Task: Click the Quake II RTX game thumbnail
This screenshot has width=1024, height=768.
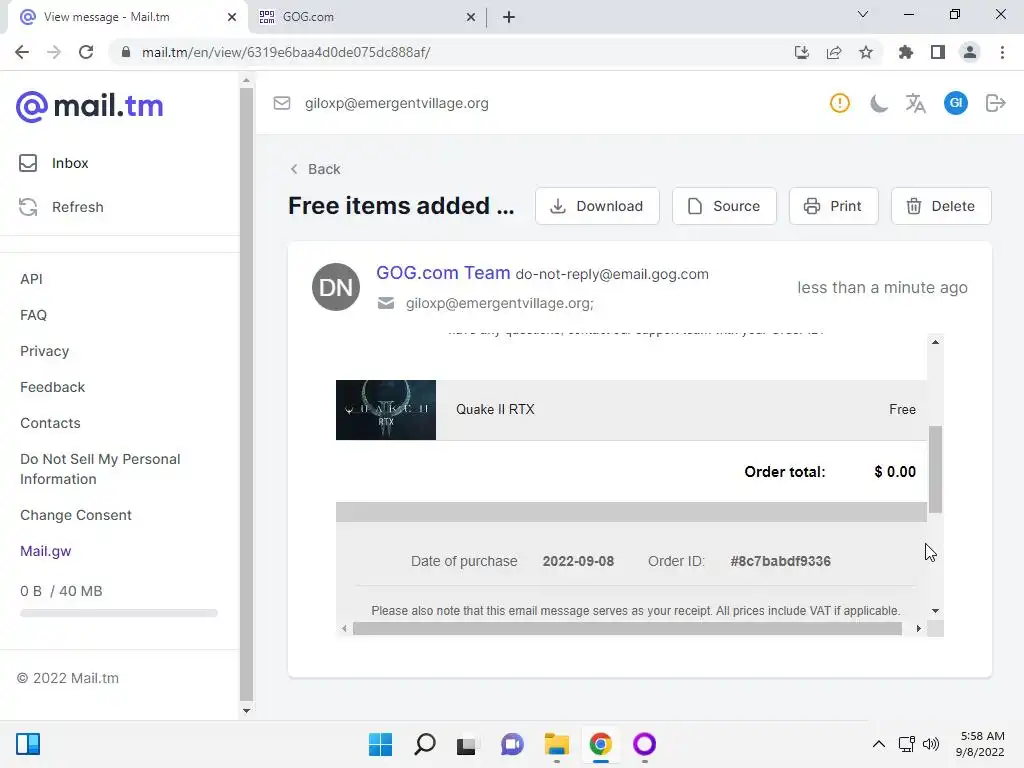Action: (x=386, y=410)
